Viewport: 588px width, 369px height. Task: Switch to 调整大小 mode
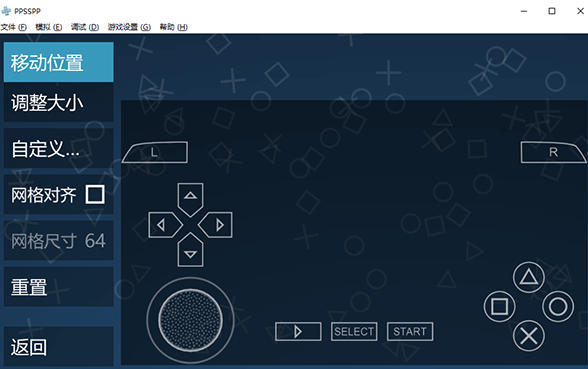(58, 102)
